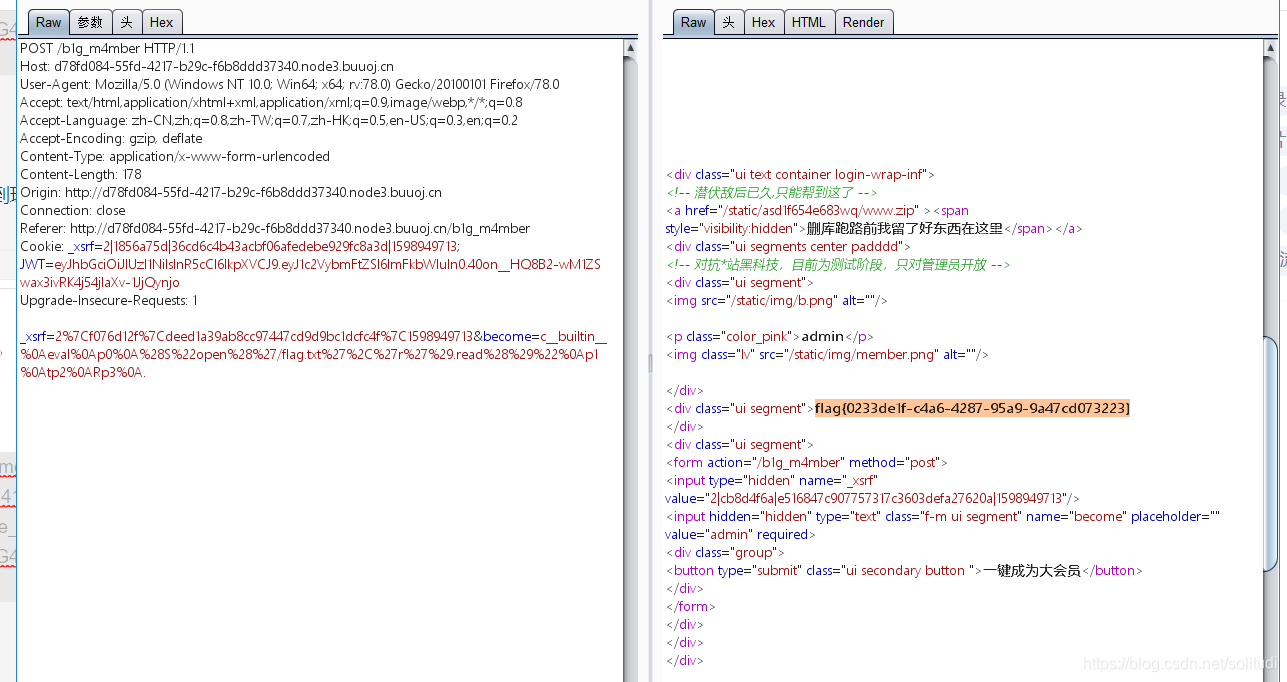Click the response pane scroll-up arrow
Viewport: 1287px width, 682px height.
[1270, 47]
